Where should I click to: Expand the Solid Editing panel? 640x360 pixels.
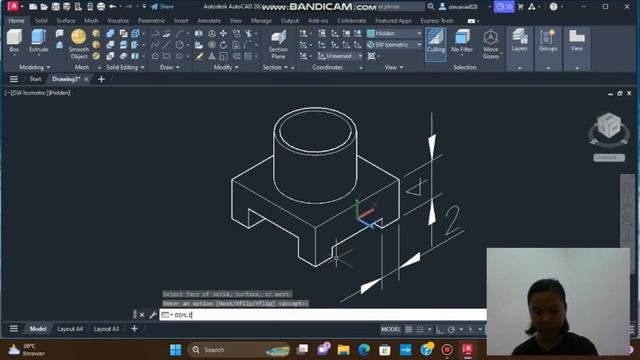125,67
